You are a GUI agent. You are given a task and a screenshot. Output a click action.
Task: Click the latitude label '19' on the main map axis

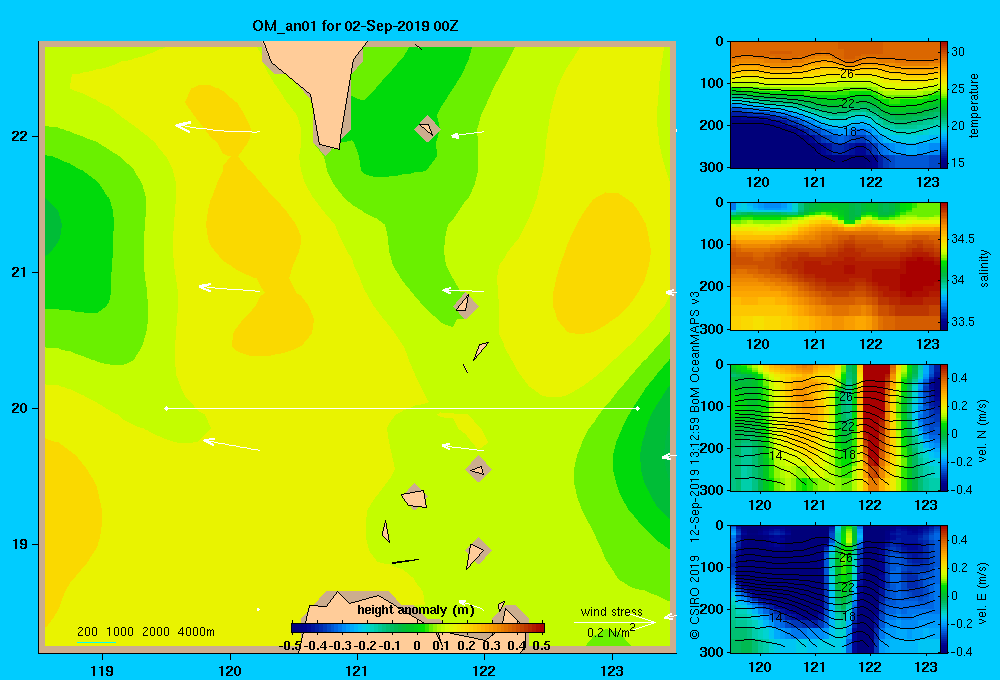point(19,544)
